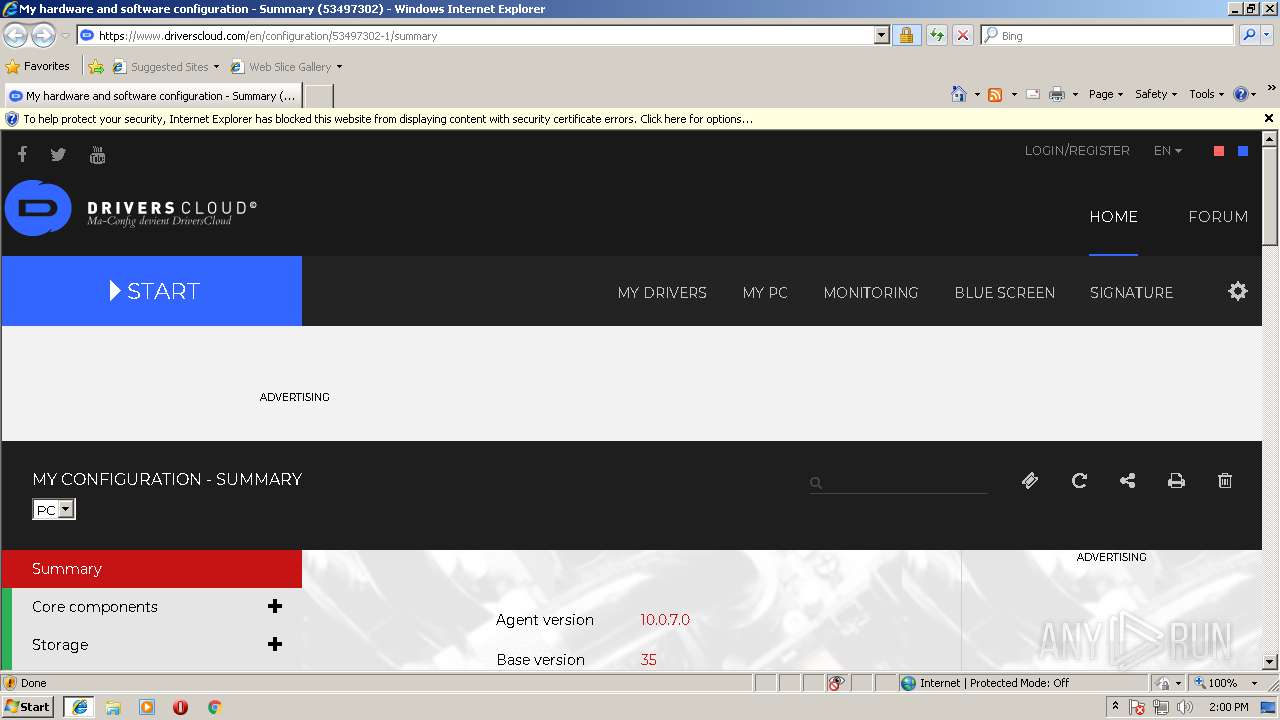Click the Add to Favorites Bar star icon
1280x720 pixels.
[x=96, y=67]
